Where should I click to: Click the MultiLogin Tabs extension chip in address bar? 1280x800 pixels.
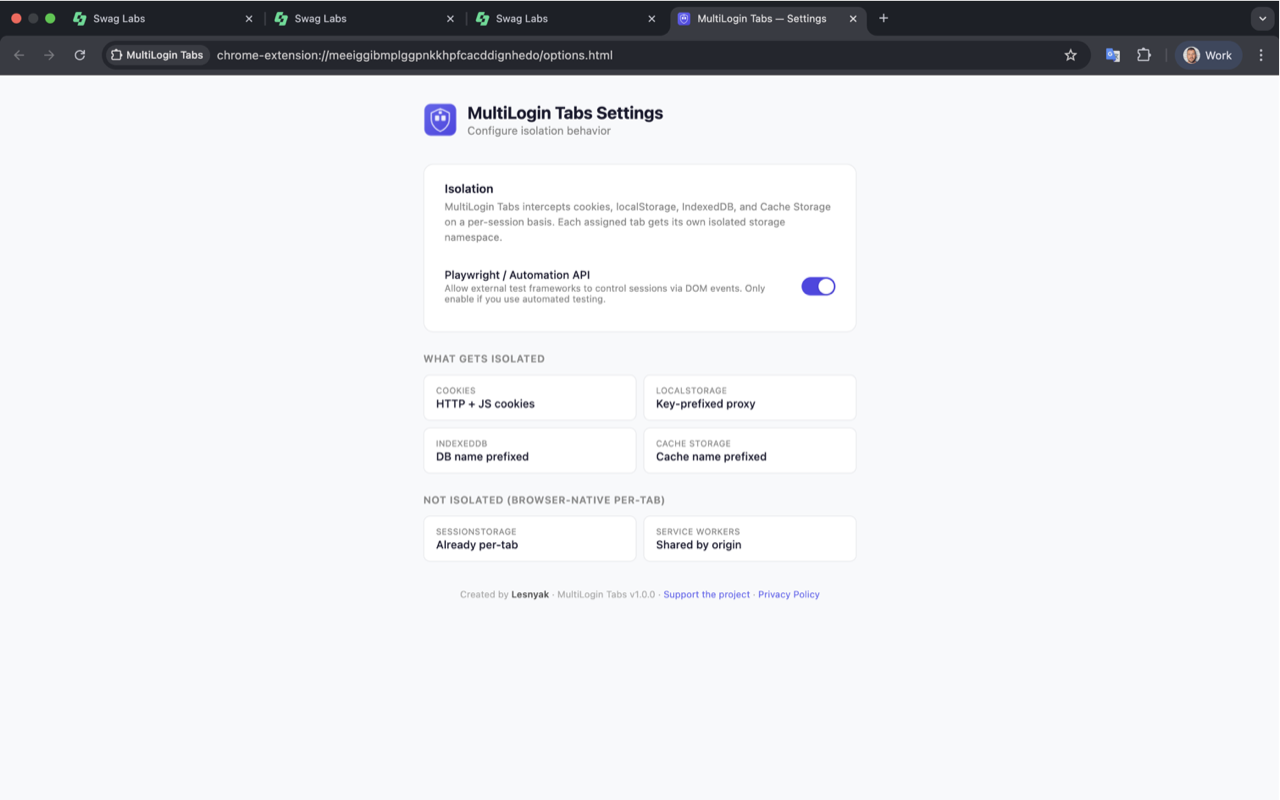[x=157, y=55]
